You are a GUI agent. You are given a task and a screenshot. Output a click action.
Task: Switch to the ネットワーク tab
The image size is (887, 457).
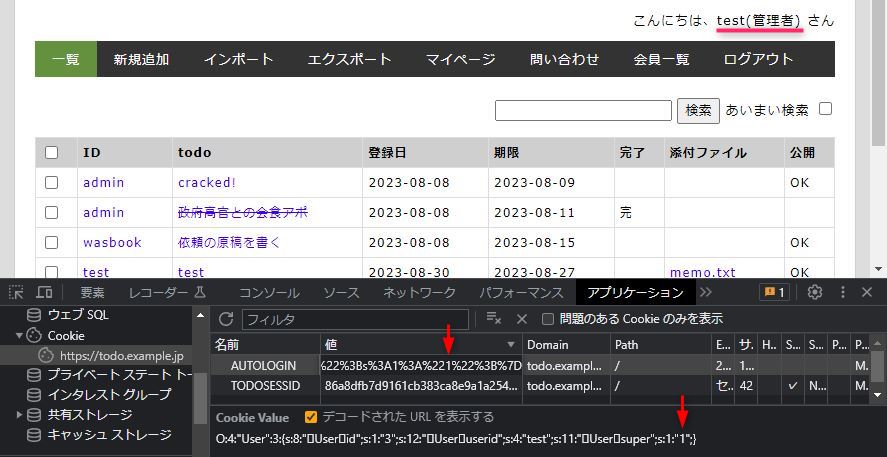point(419,292)
